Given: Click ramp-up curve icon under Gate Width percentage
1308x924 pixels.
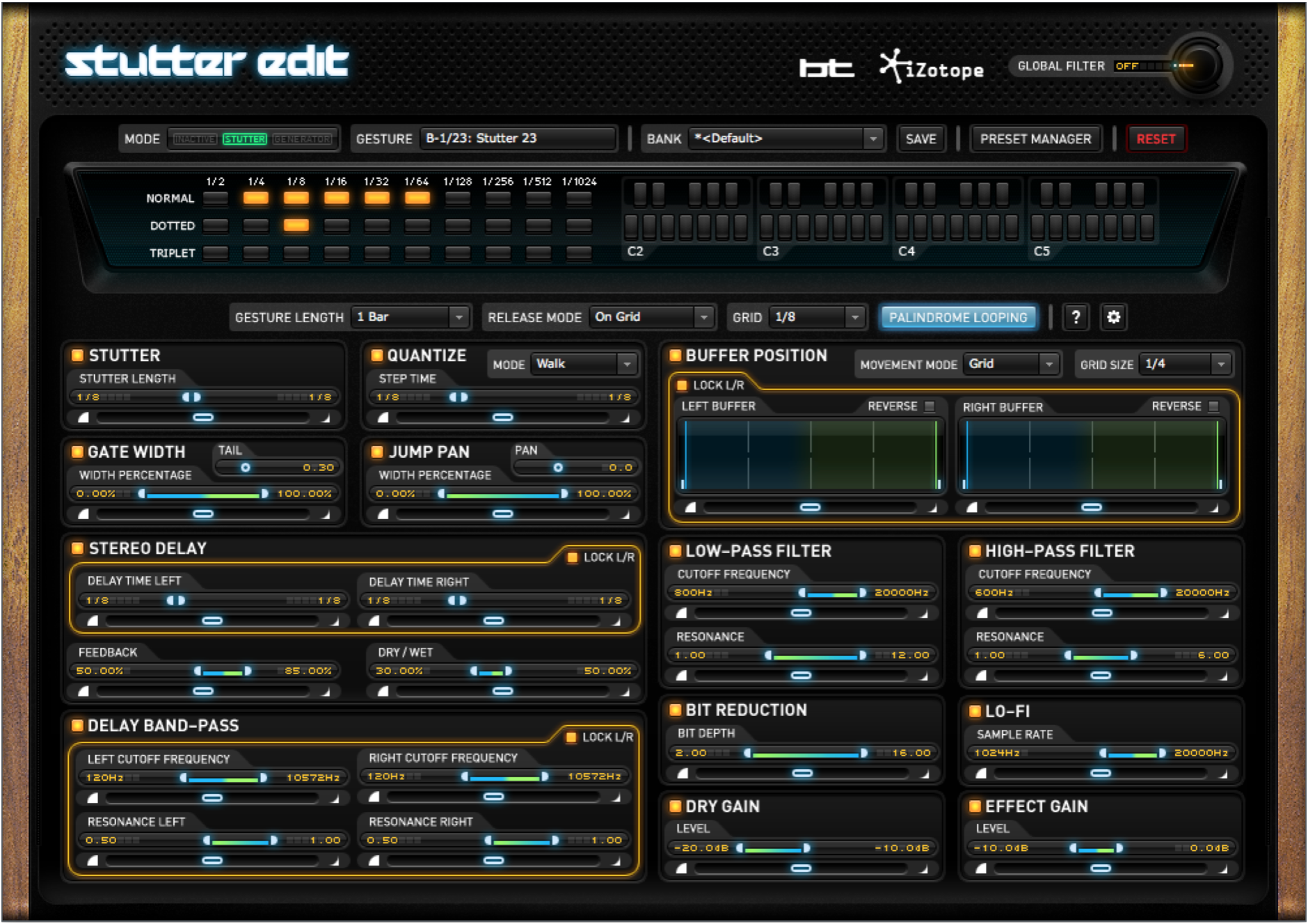Looking at the screenshot, I should [x=83, y=514].
